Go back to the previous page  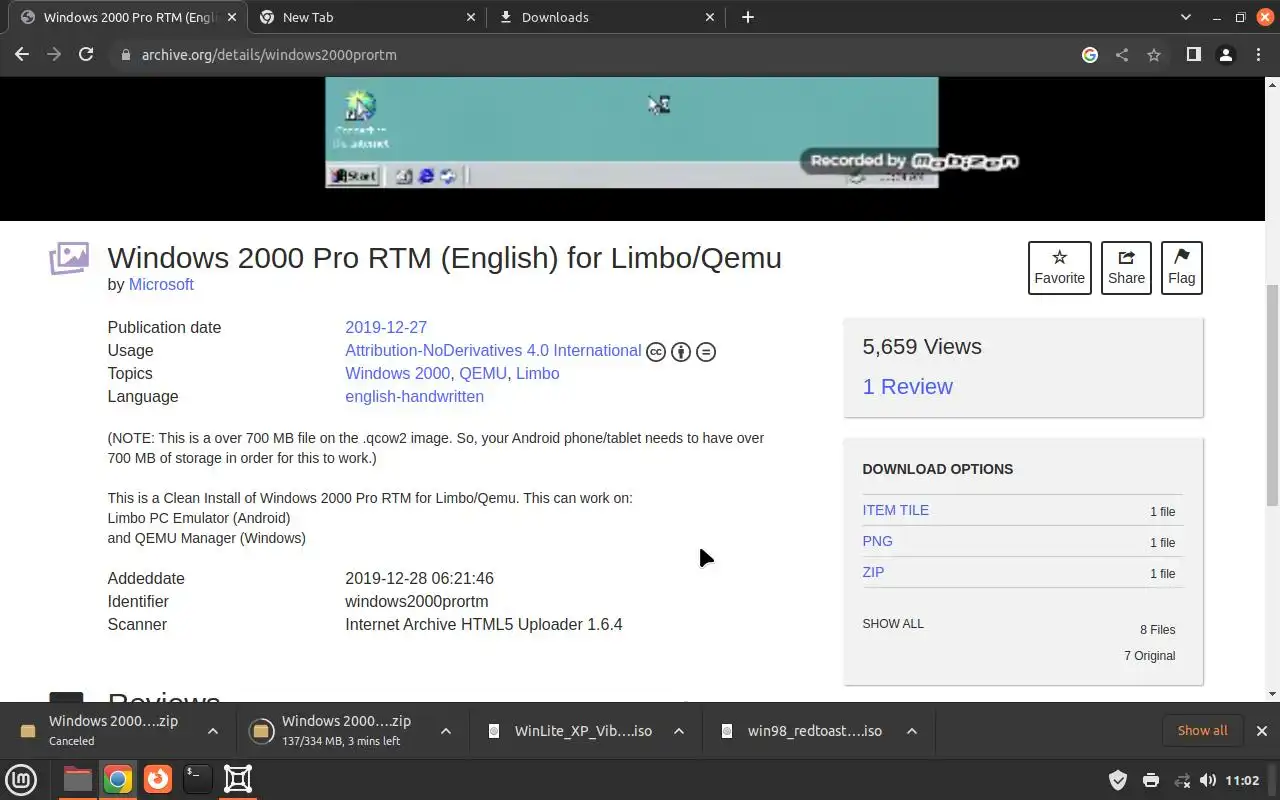[x=22, y=55]
